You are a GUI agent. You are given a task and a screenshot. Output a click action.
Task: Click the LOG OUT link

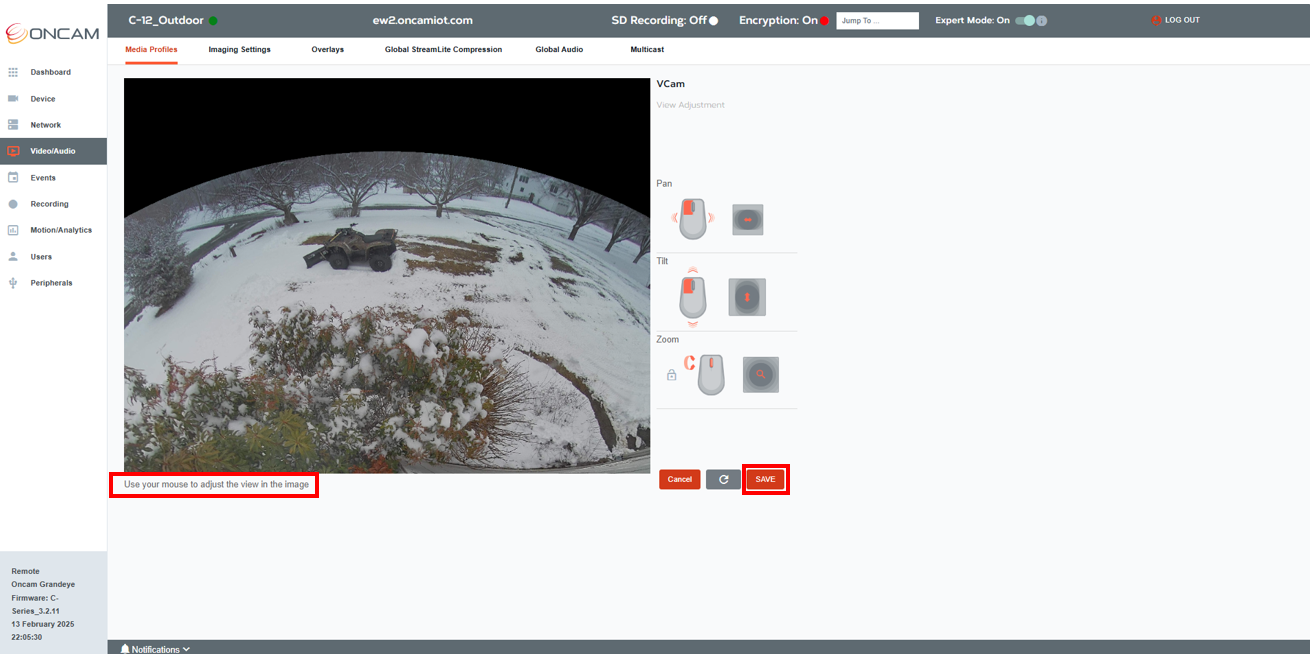1182,20
